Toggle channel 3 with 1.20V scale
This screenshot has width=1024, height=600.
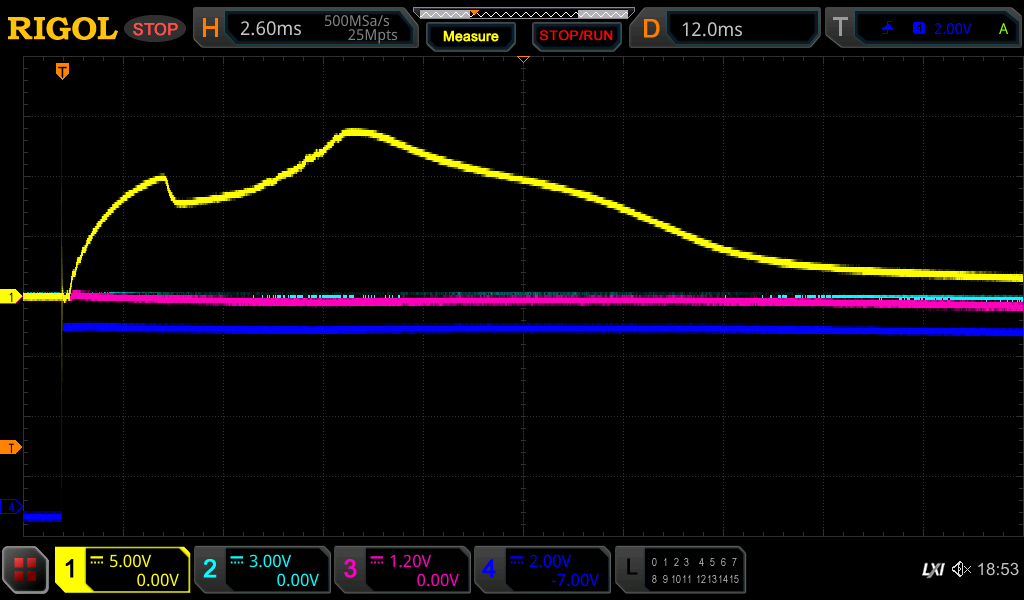pyautogui.click(x=401, y=570)
